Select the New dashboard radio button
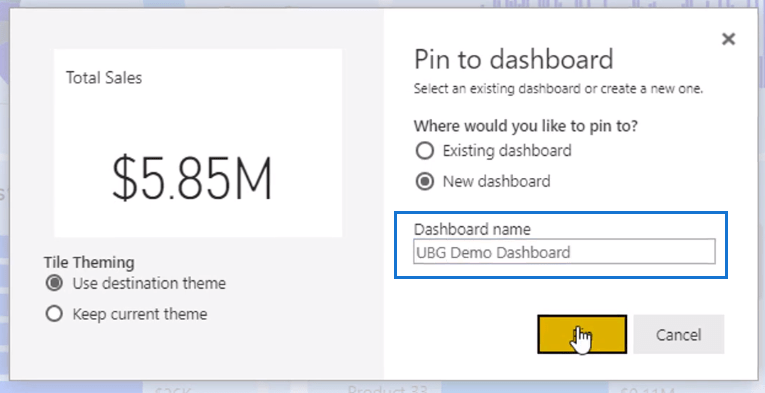 (x=424, y=181)
